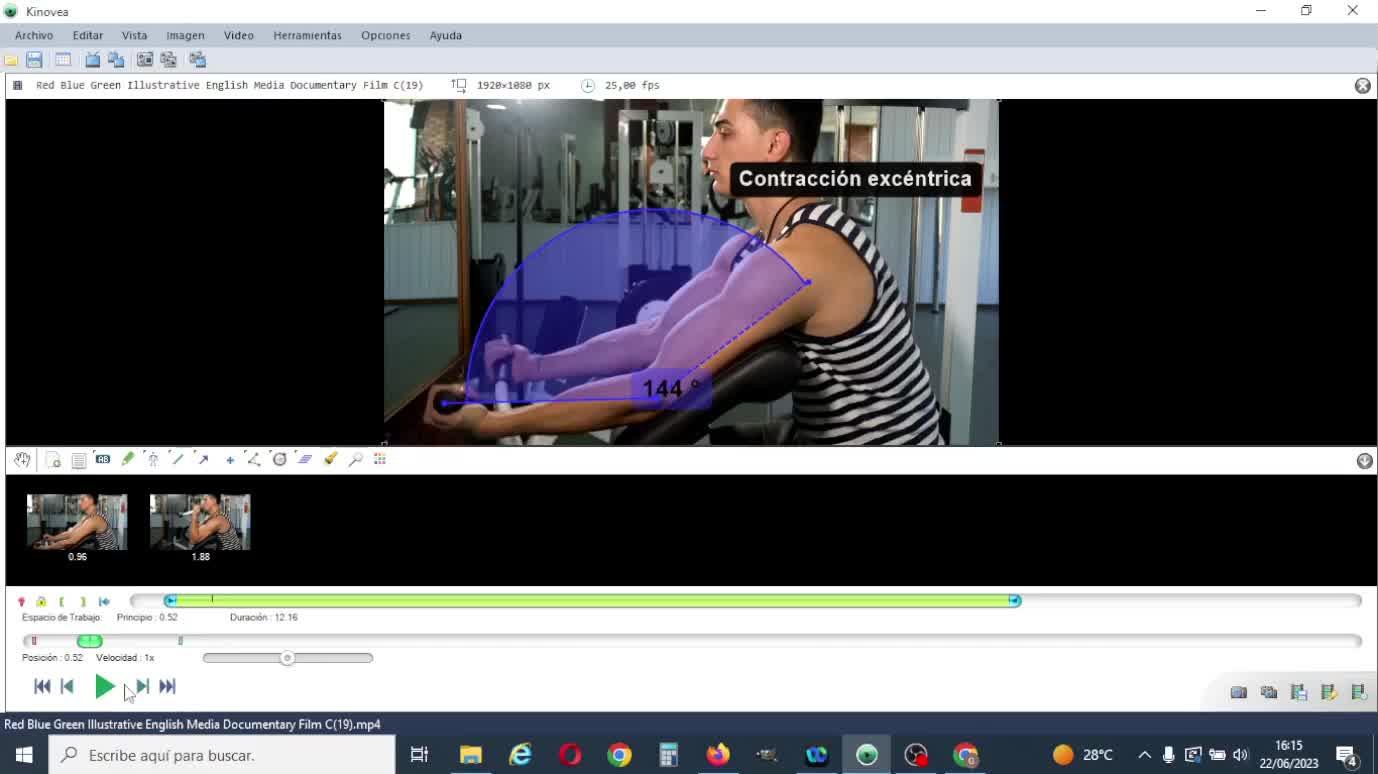Click the taskbar speaker volume icon
Image resolution: width=1378 pixels, height=774 pixels.
(x=1241, y=755)
